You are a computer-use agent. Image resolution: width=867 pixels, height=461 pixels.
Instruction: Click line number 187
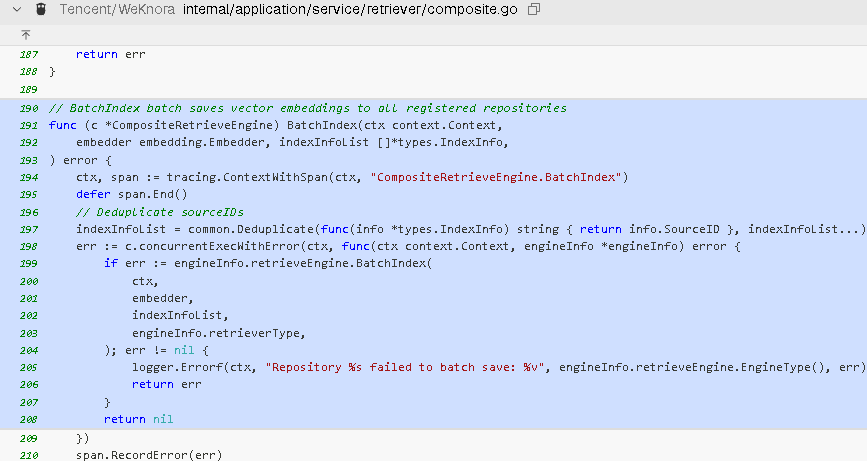pyautogui.click(x=28, y=54)
